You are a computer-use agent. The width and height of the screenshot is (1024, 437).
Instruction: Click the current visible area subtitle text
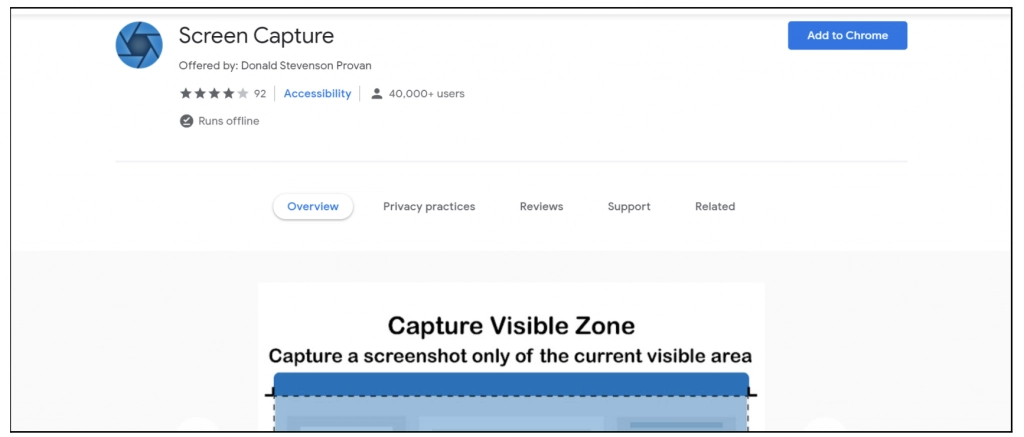click(510, 356)
